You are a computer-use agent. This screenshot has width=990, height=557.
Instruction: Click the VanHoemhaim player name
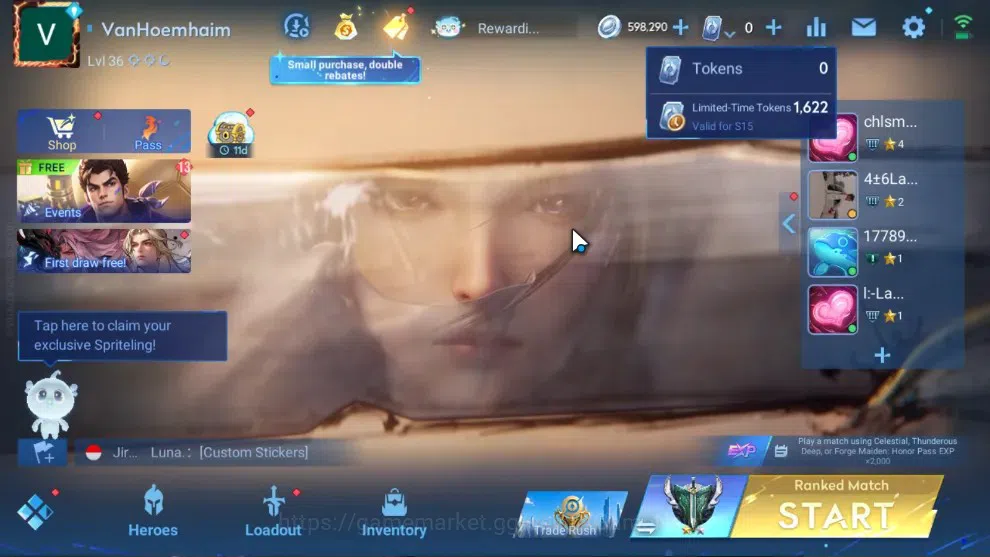coord(166,30)
